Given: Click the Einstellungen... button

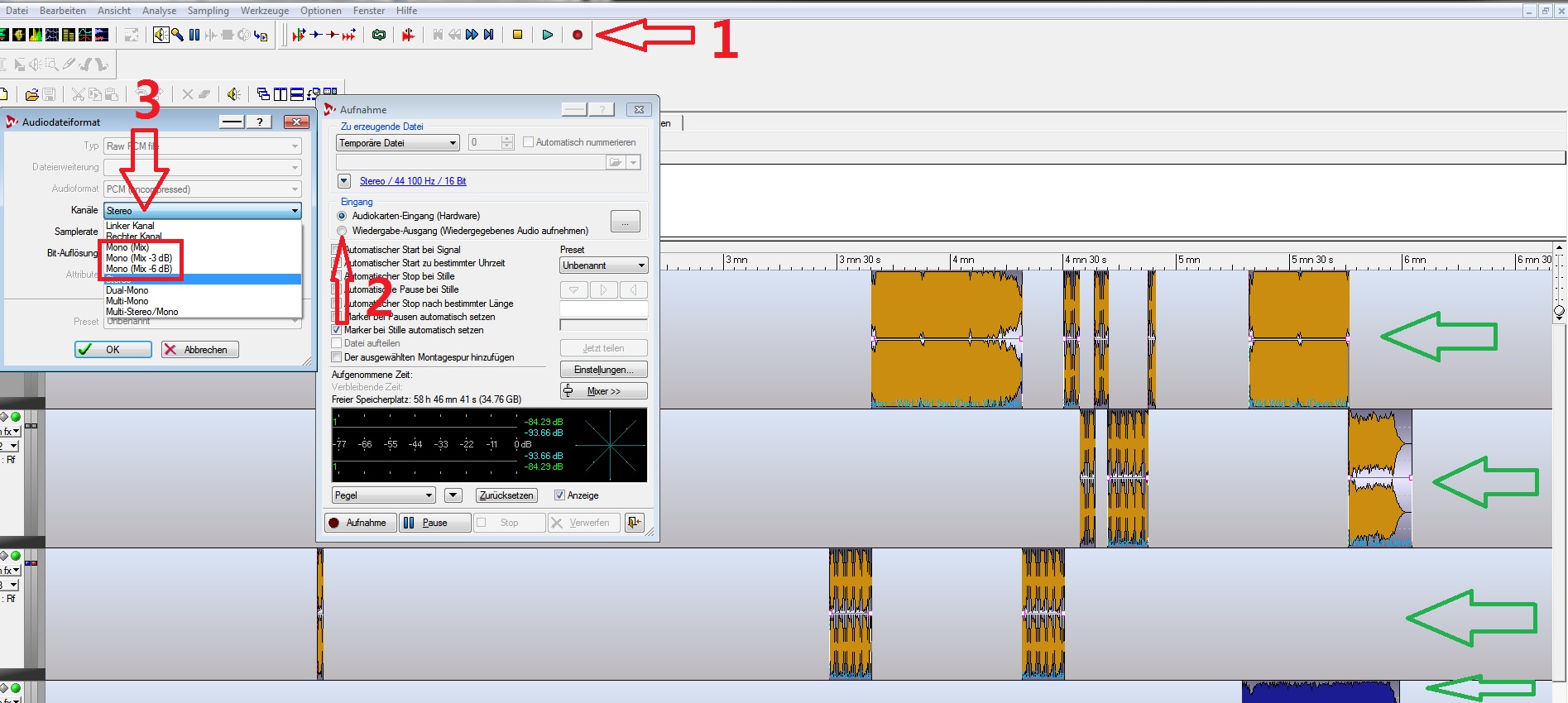Looking at the screenshot, I should click(x=604, y=370).
